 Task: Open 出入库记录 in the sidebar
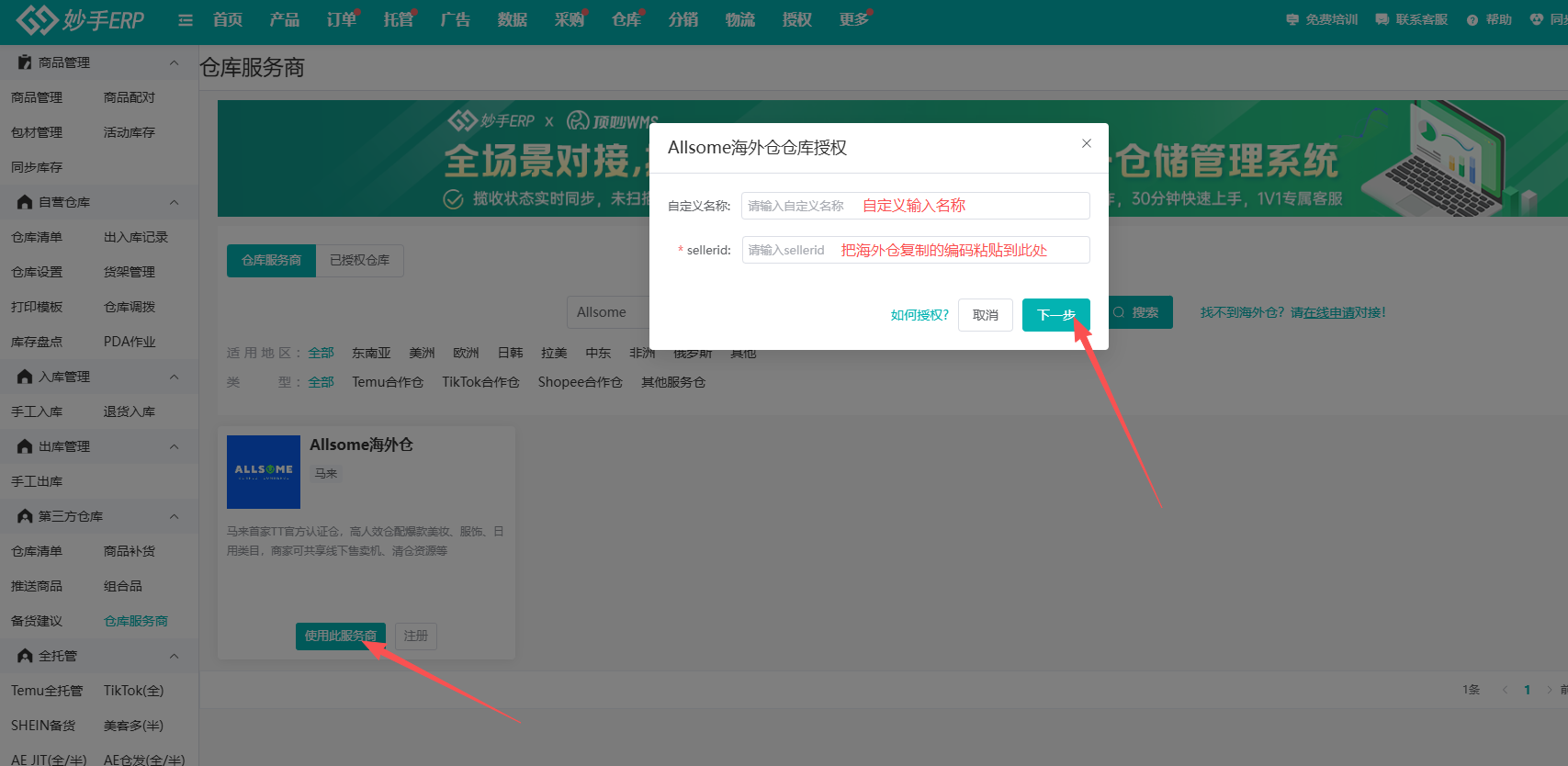pyautogui.click(x=136, y=237)
